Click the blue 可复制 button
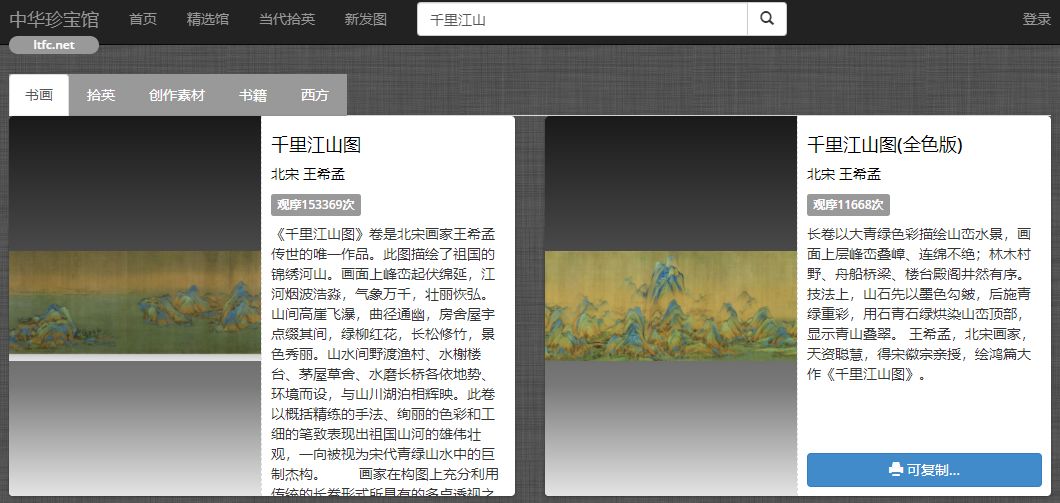Screen dimensions: 1060x503 (923, 470)
